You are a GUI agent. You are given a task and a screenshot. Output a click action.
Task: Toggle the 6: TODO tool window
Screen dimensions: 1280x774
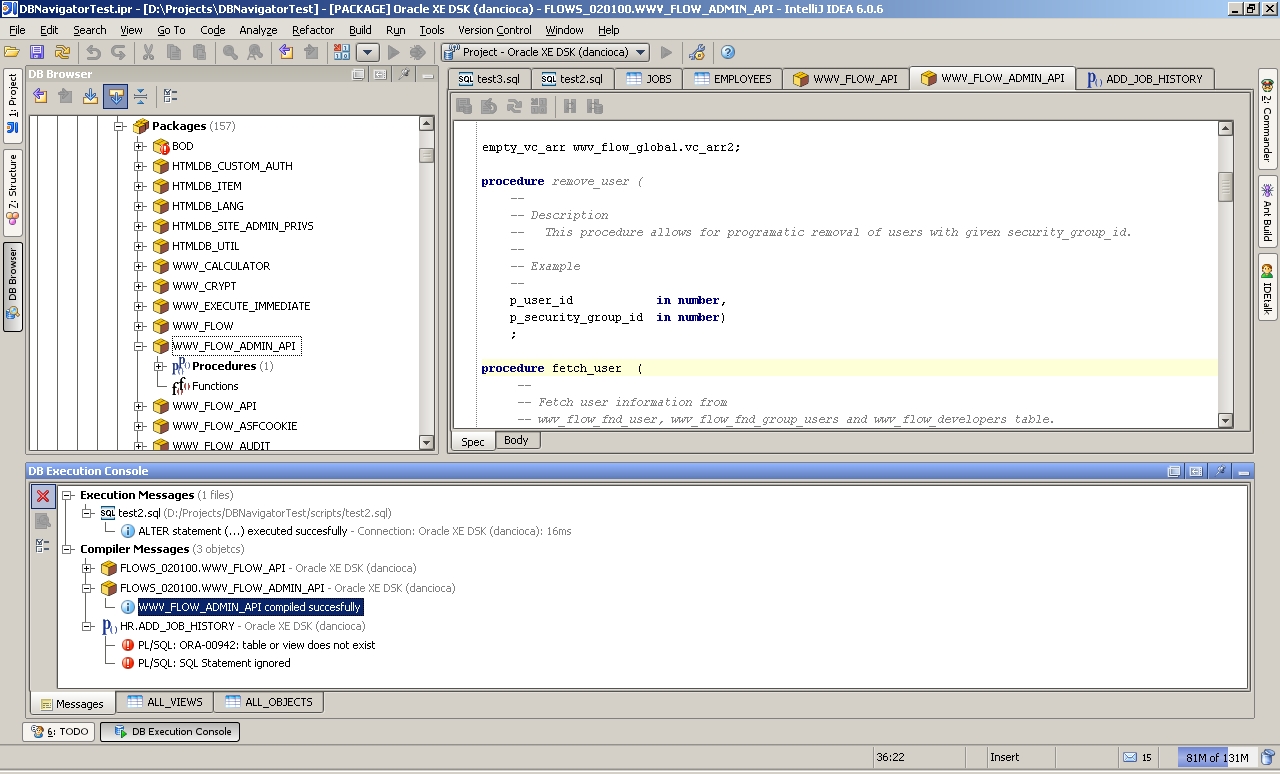pyautogui.click(x=59, y=732)
